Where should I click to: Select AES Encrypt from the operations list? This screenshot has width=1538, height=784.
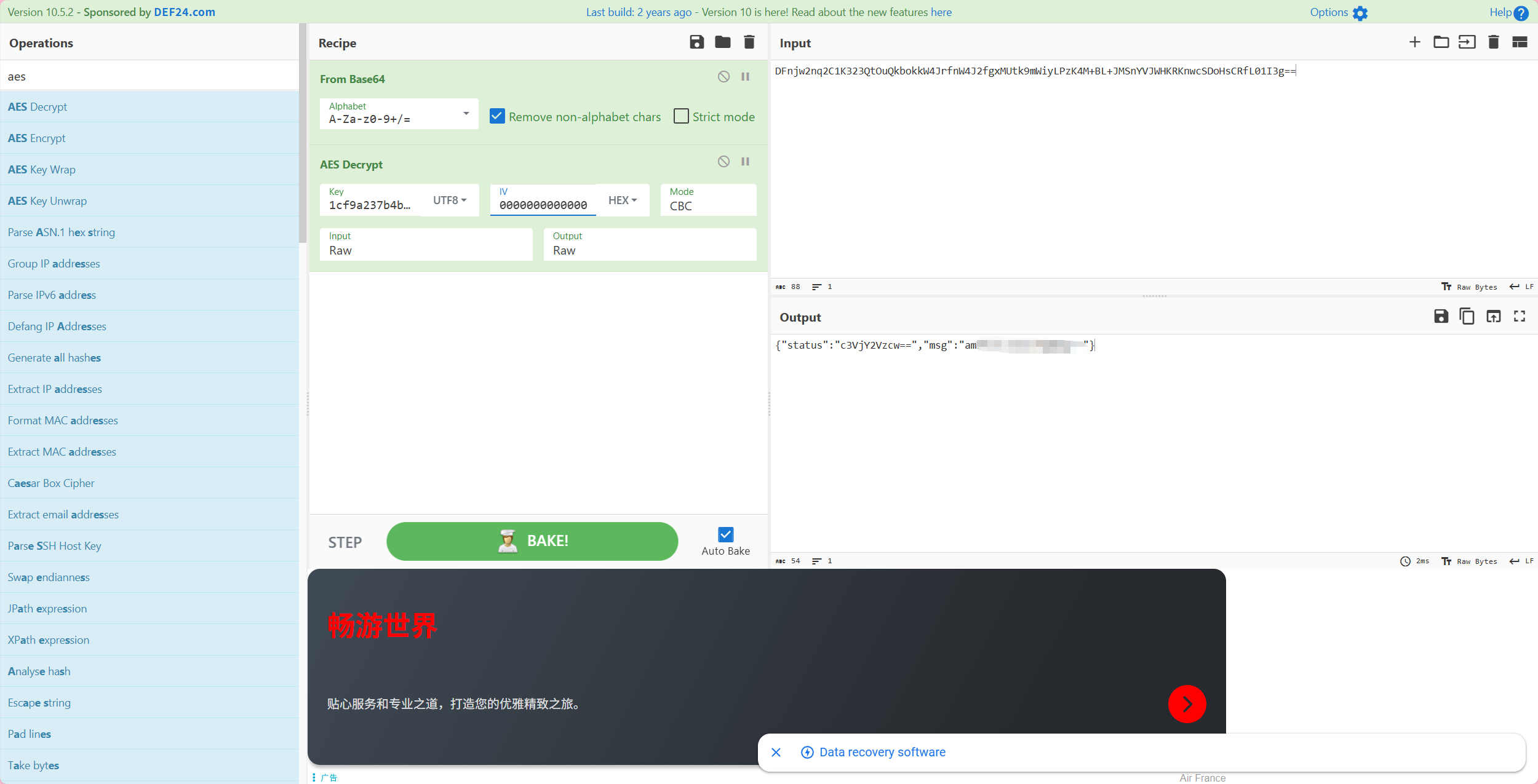pyautogui.click(x=37, y=138)
